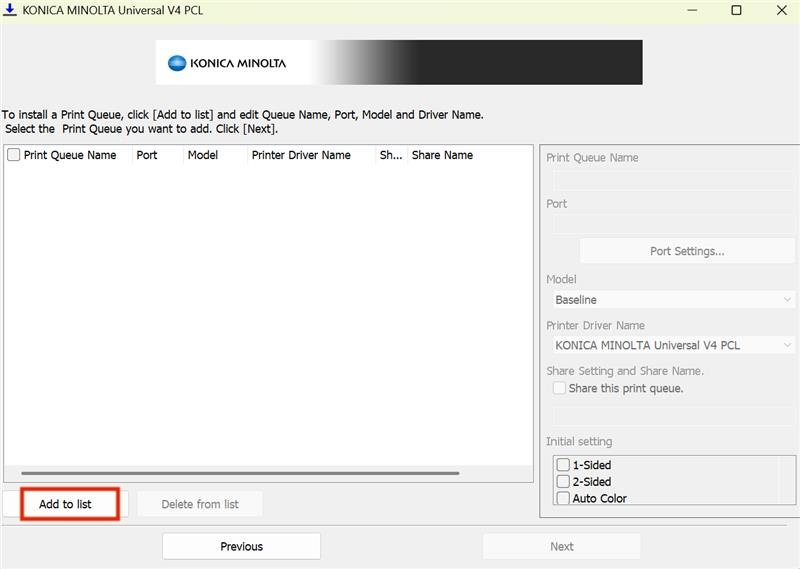Open the Printer Driver Name dropdown
Viewport: 800px width, 569px height.
(x=673, y=345)
